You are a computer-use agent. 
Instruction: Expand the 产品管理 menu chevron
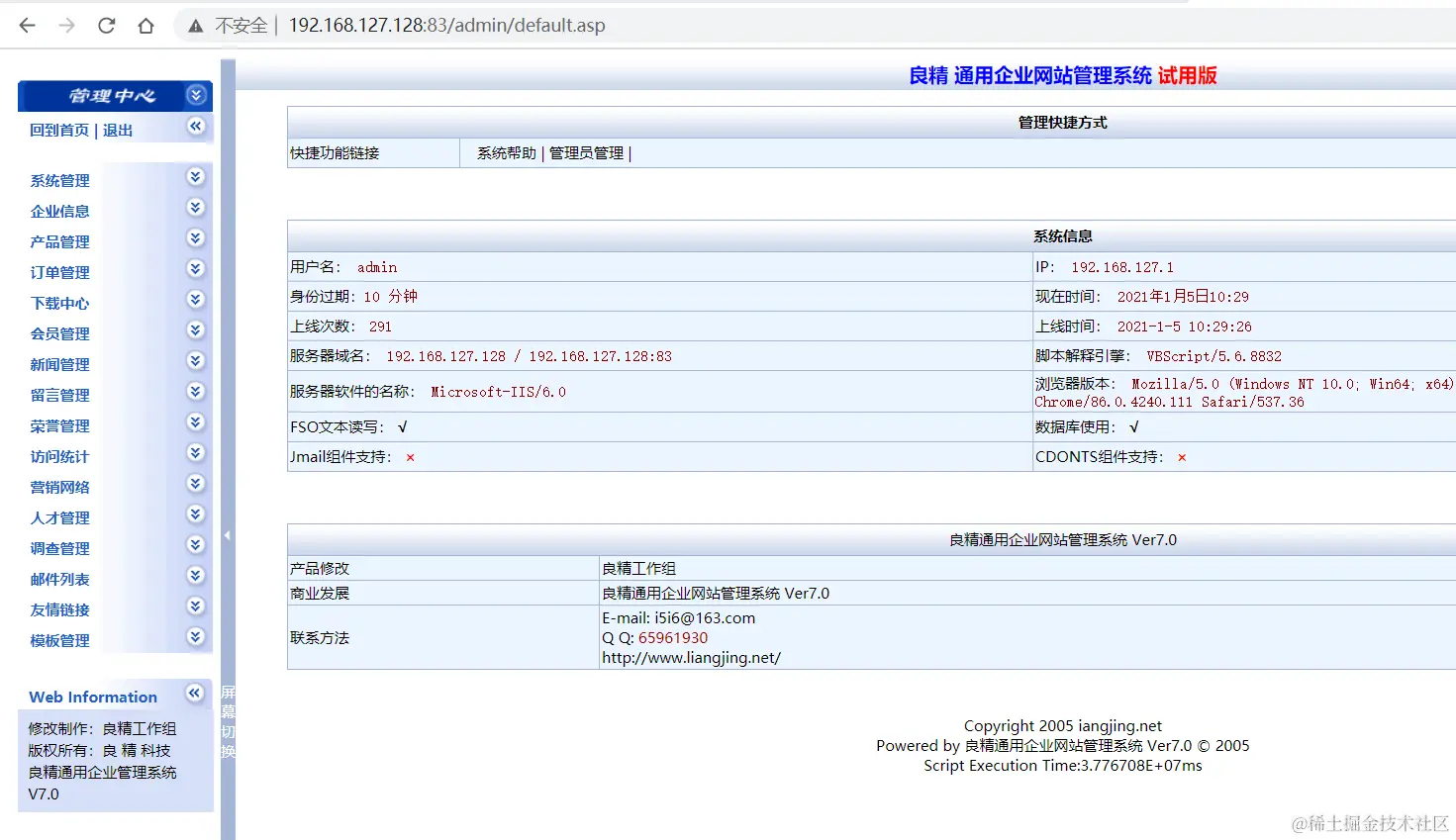click(196, 237)
